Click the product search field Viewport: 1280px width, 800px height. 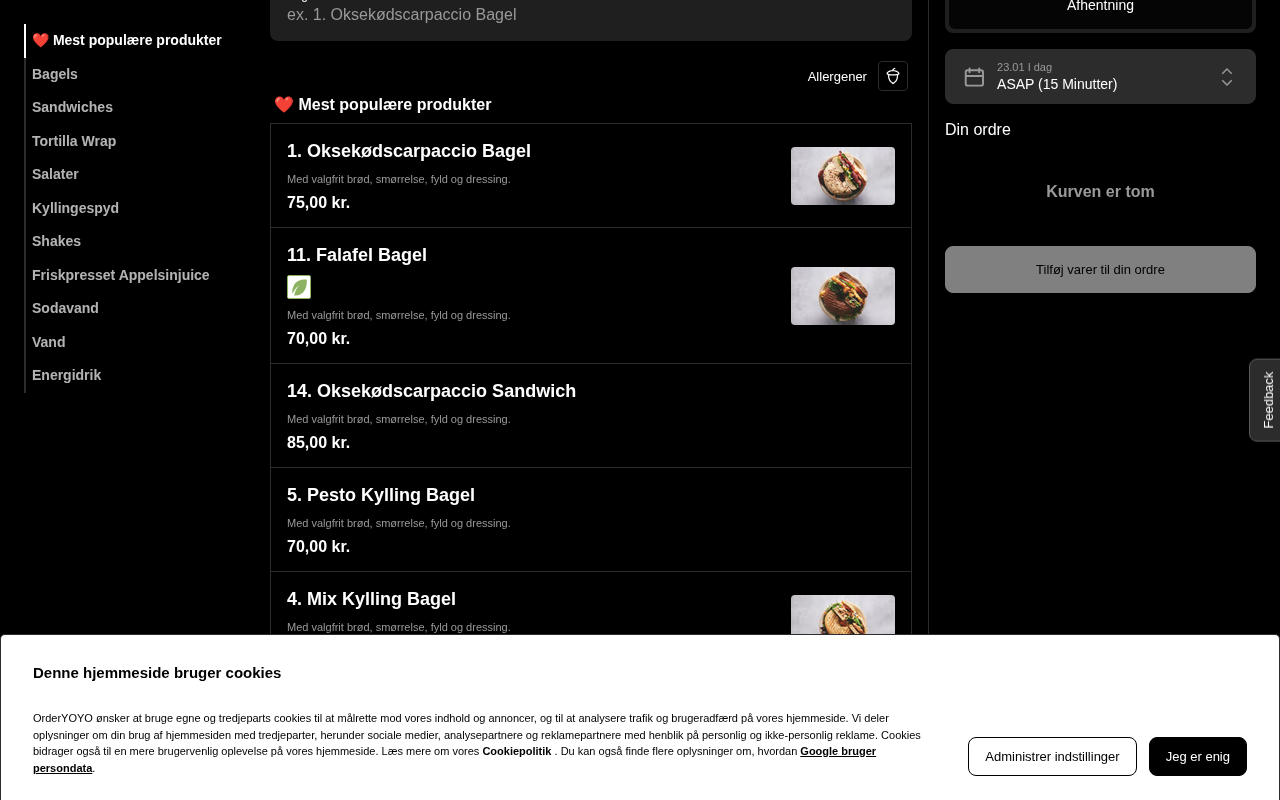[x=591, y=15]
